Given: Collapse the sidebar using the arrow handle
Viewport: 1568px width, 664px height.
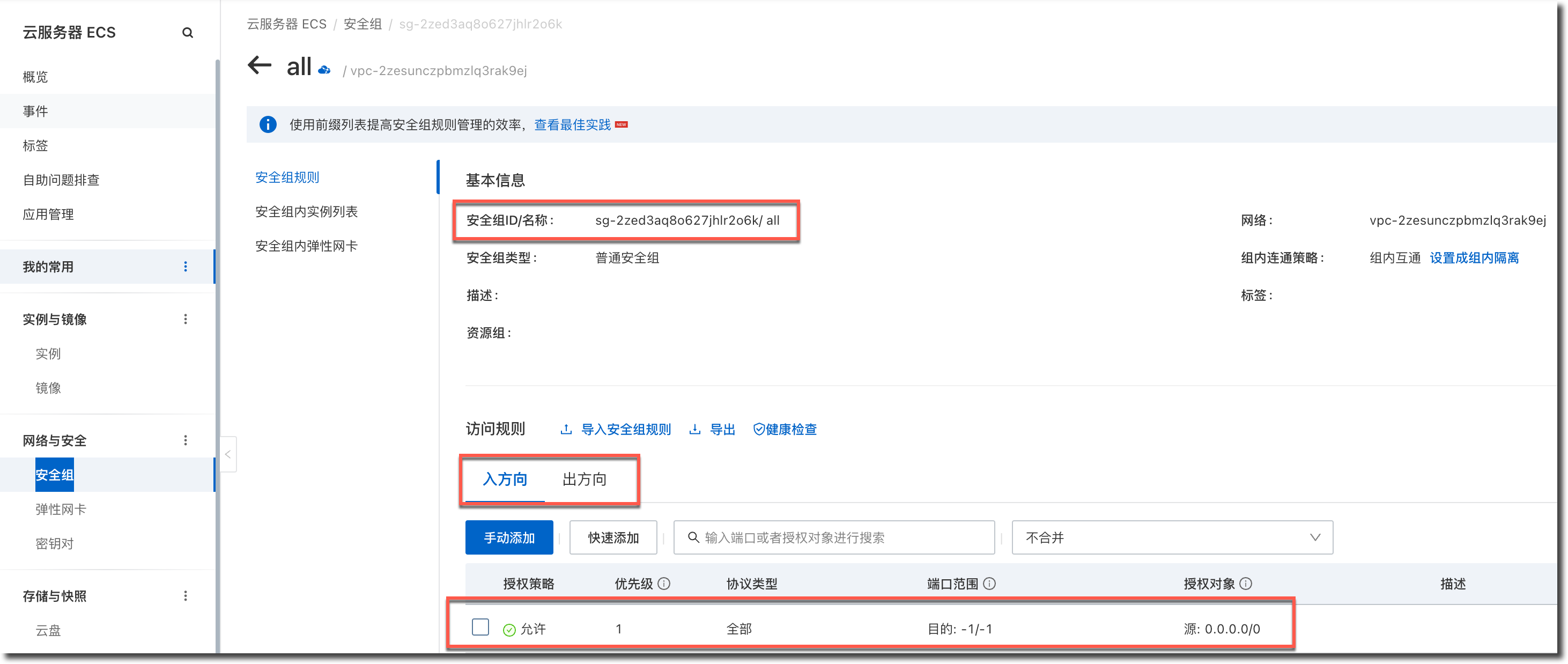Looking at the screenshot, I should coord(228,454).
